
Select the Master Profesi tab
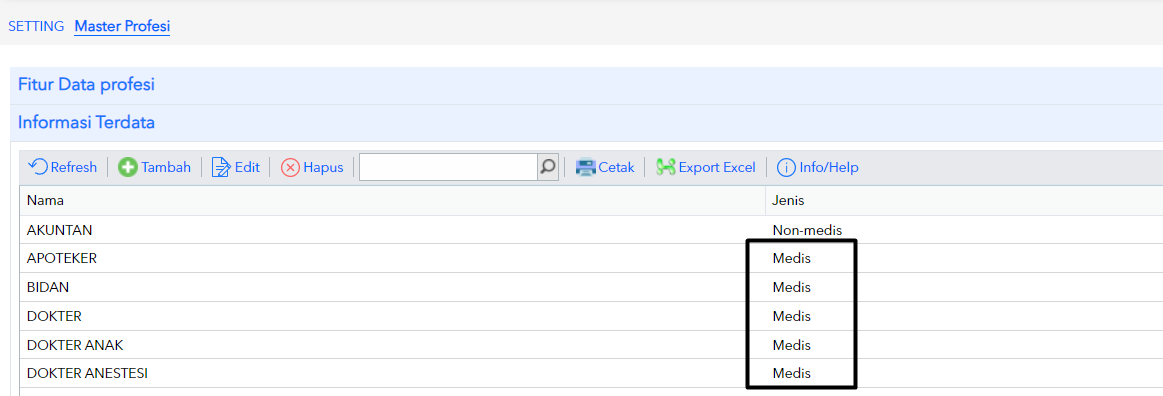122,27
